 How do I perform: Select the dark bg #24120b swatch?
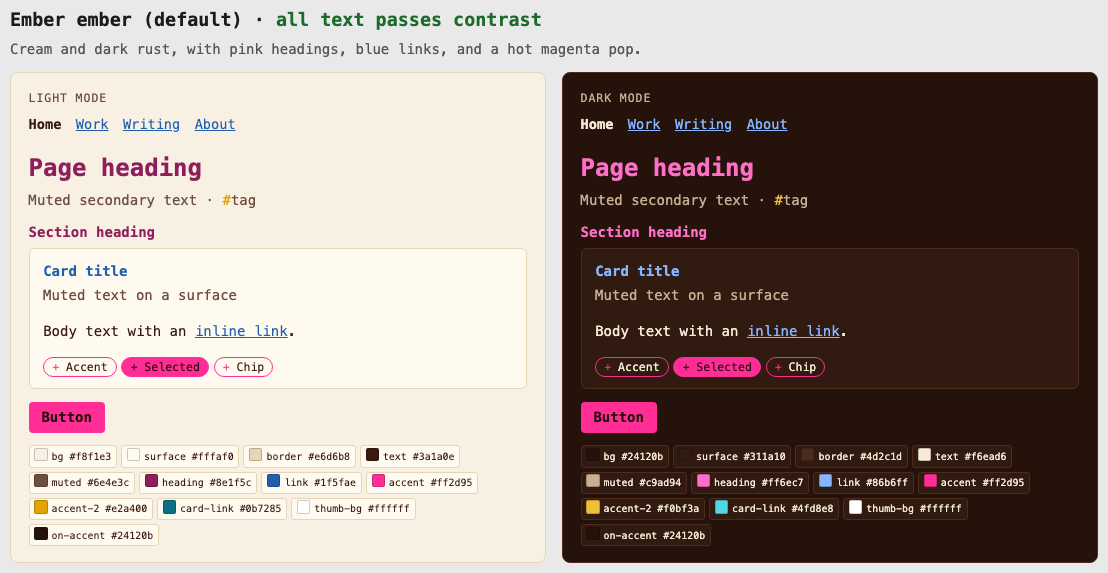[625, 456]
